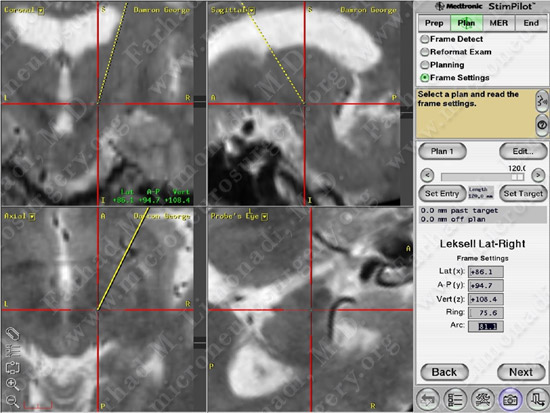Click the Set Entry button

coord(442,193)
